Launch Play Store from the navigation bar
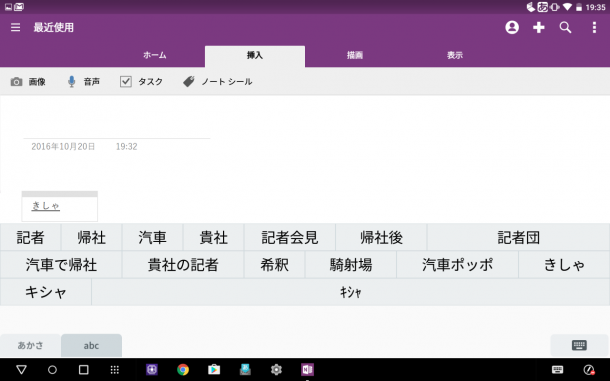Screen dimensions: 610x381 (x=214, y=370)
